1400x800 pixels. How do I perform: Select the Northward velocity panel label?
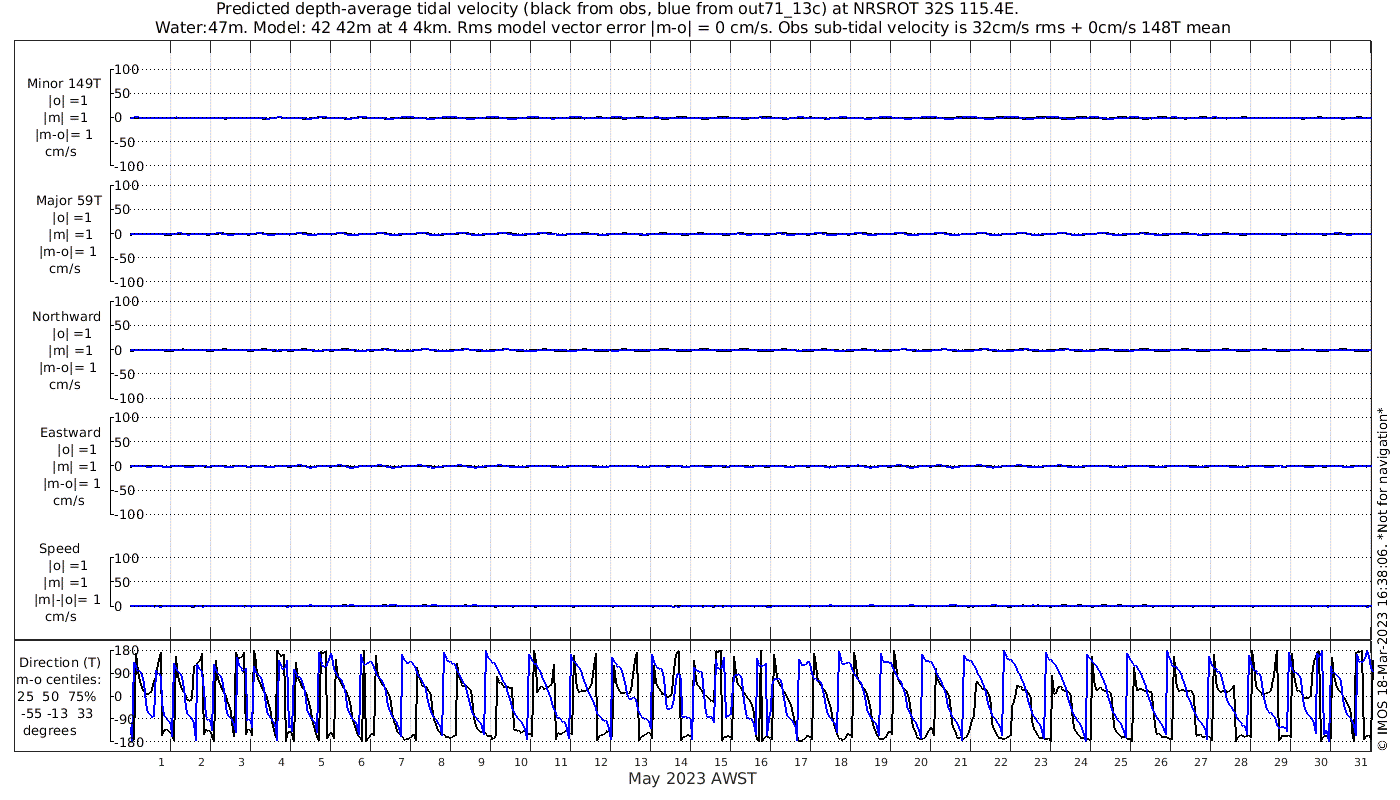pos(67,316)
